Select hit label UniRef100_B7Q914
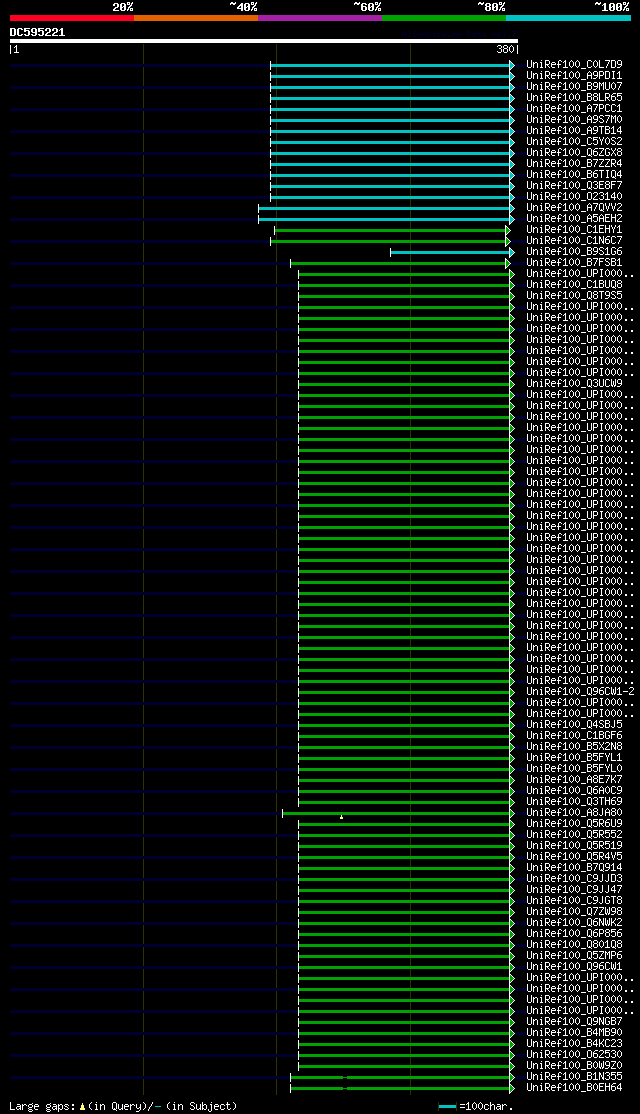 575,868
